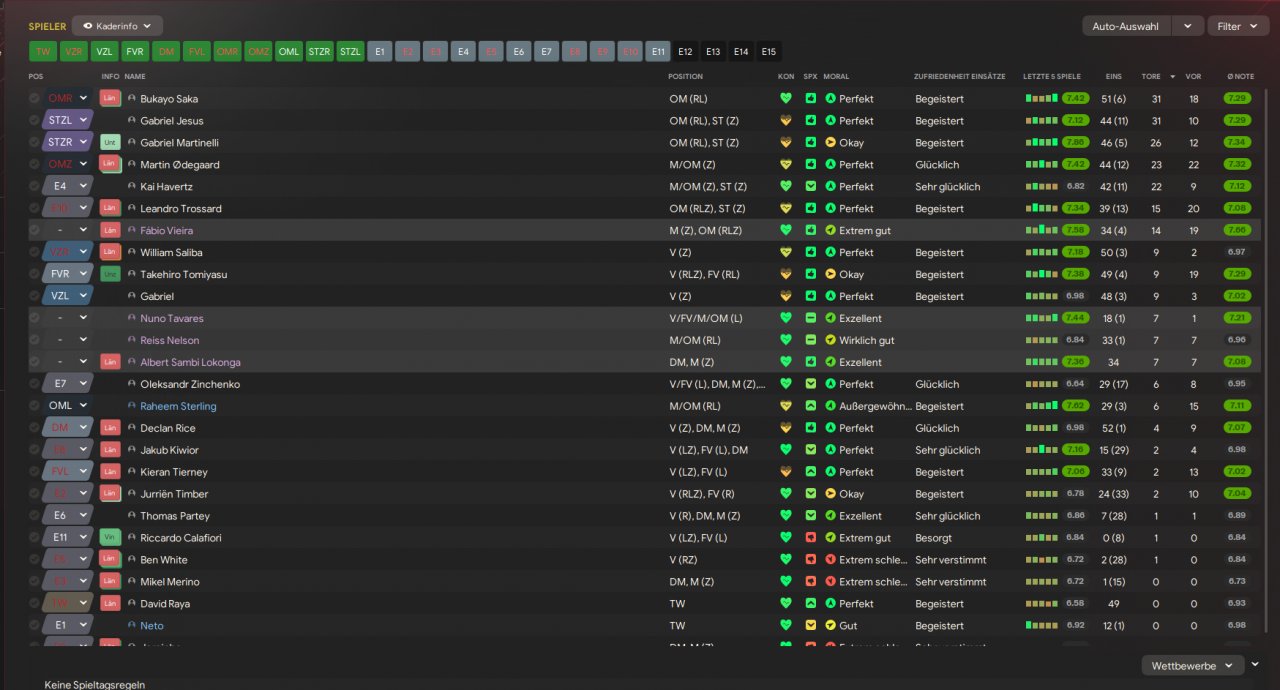Open the OMR position dropdown for Bukayo Saka
The height and width of the screenshot is (690, 1280).
tap(68, 99)
